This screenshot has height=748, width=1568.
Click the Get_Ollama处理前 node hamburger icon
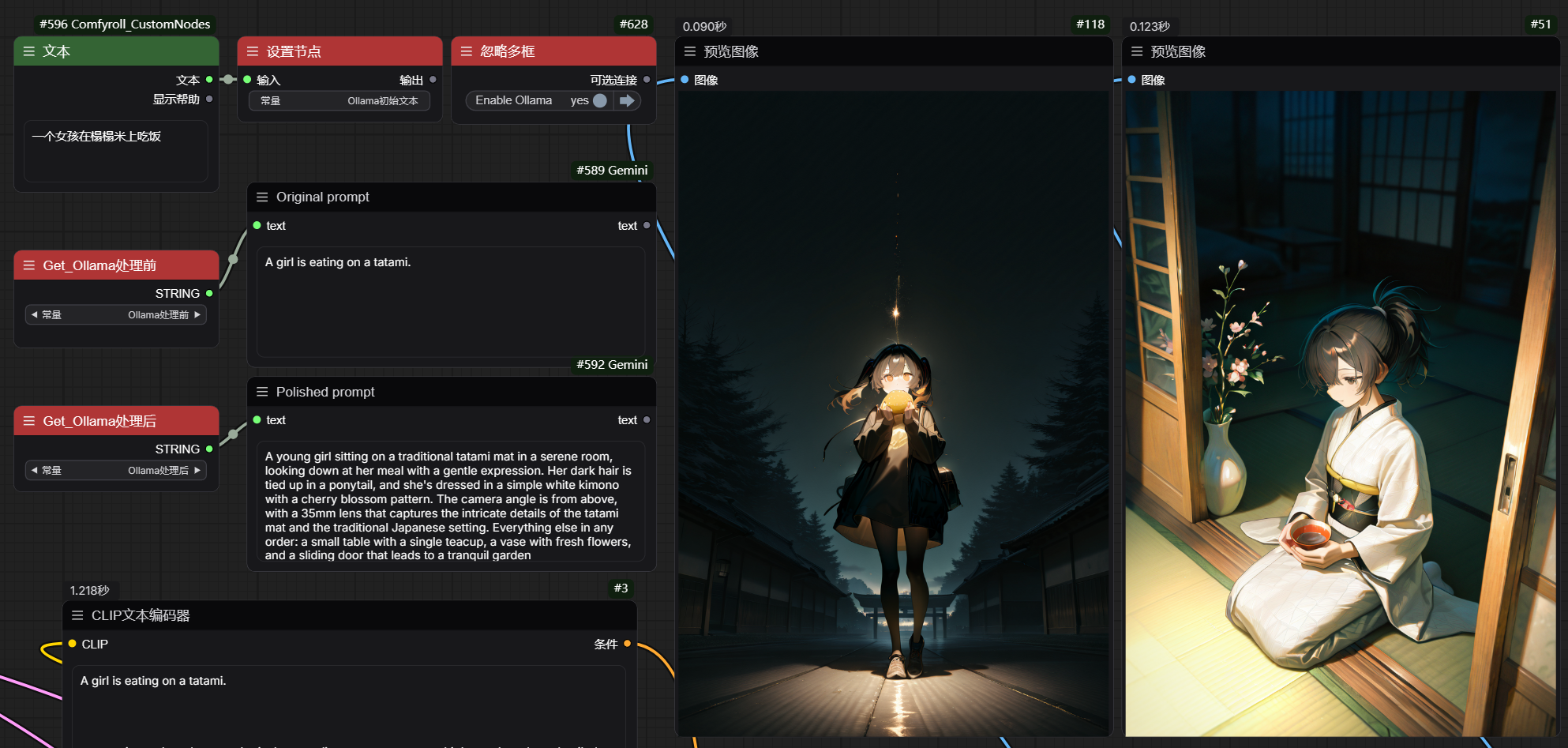[29, 265]
